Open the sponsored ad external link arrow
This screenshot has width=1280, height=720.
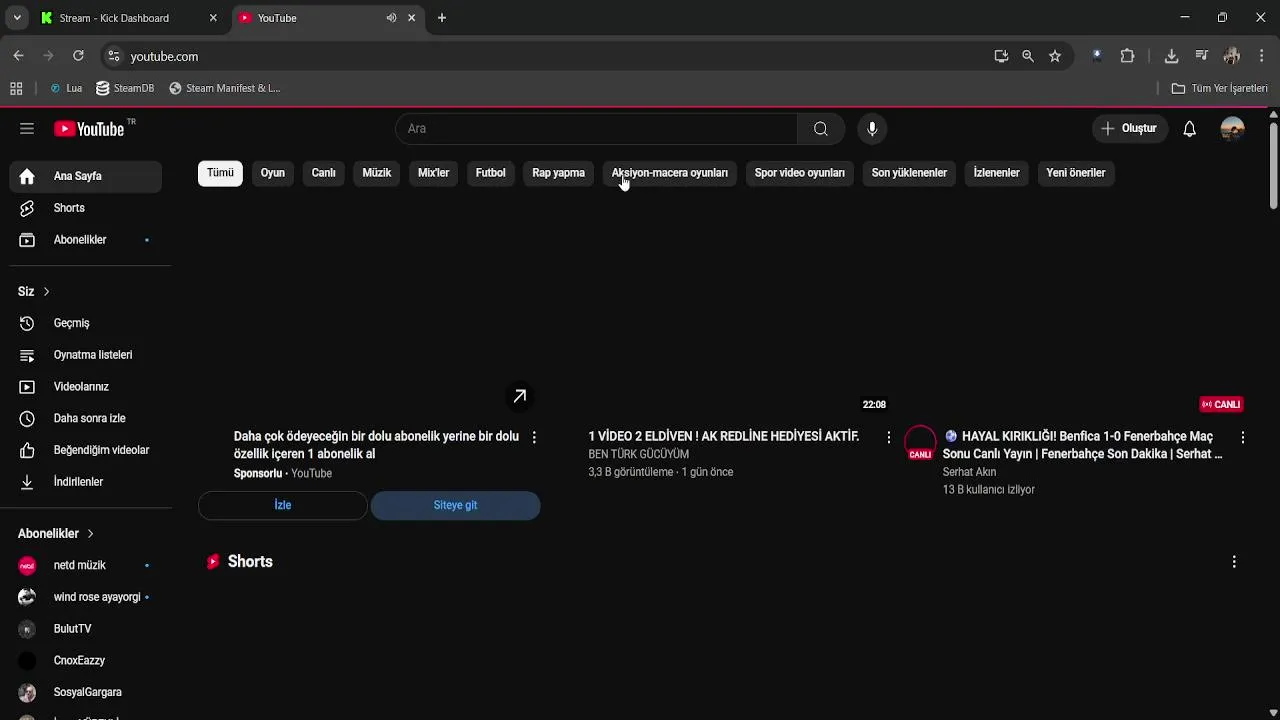tap(520, 397)
